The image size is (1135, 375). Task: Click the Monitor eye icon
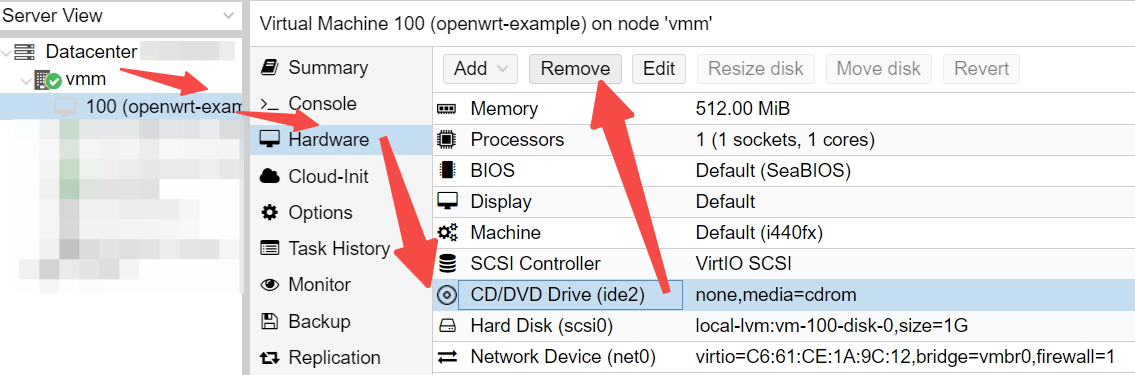pos(269,285)
